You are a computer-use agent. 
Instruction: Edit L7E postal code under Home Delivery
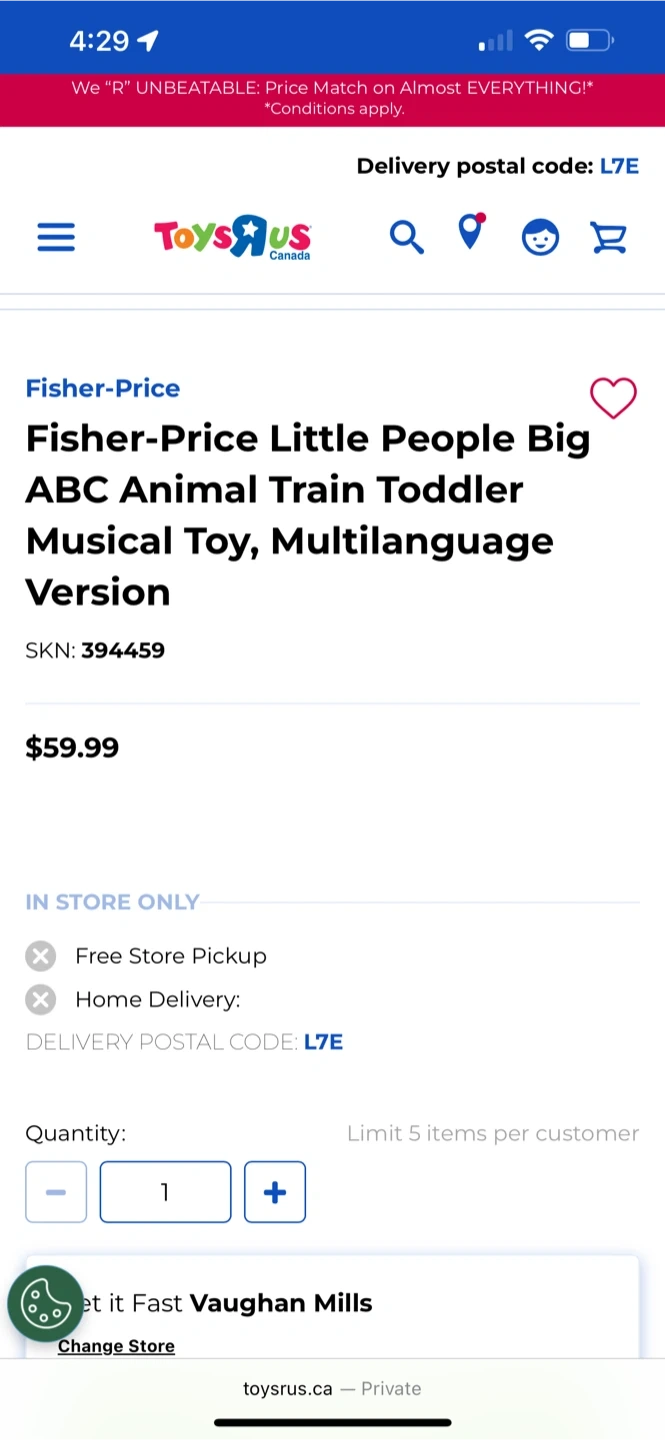pos(323,1042)
